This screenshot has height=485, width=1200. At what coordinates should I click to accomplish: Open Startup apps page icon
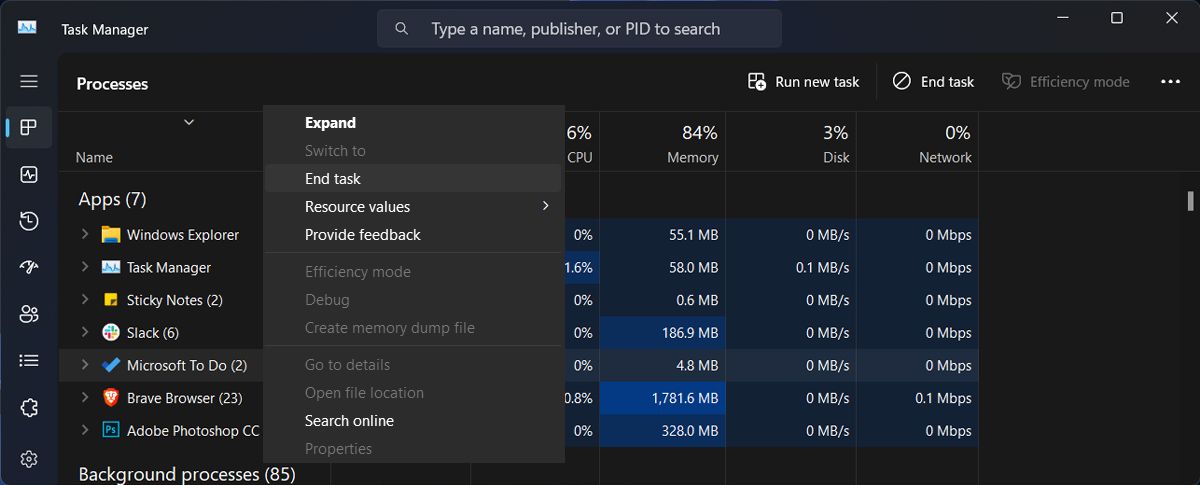(x=29, y=267)
